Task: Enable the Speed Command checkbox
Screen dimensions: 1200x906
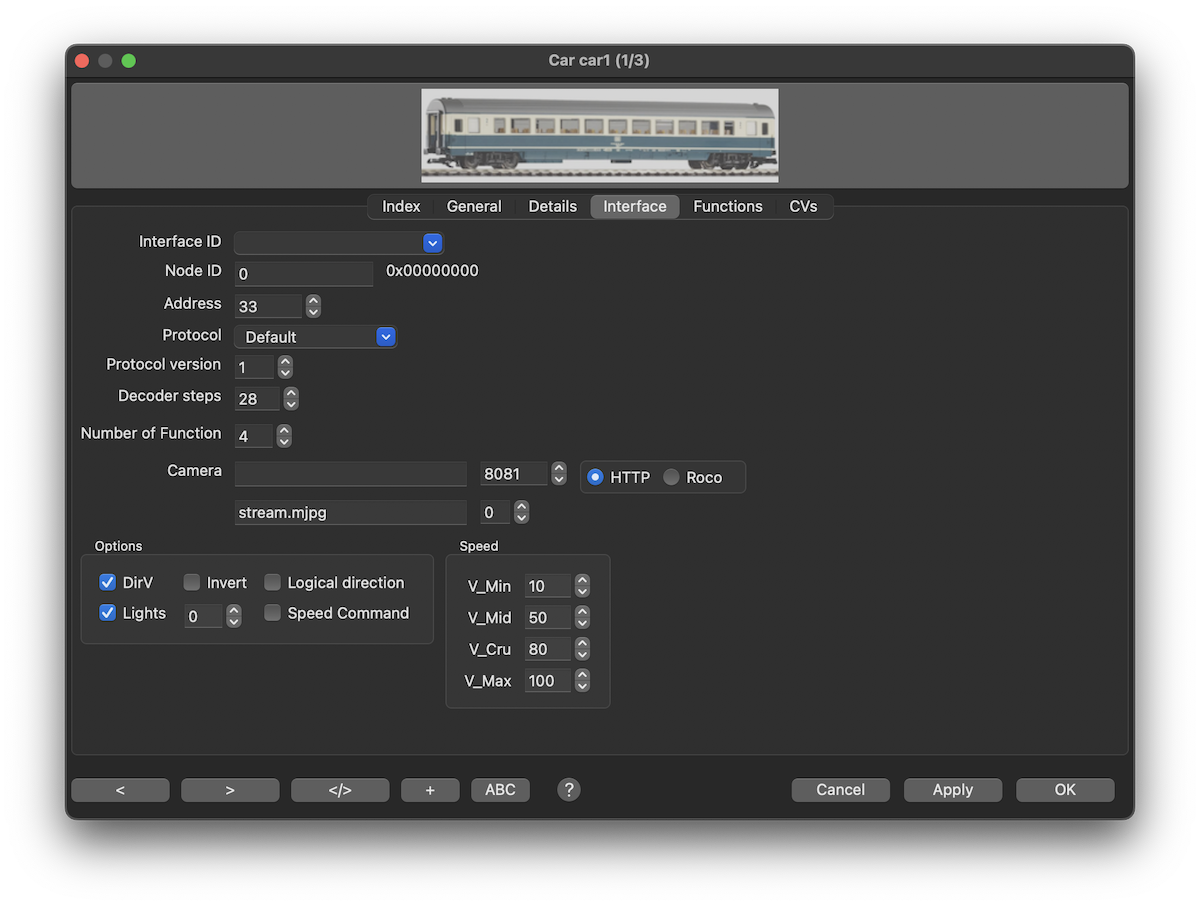Action: 272,613
